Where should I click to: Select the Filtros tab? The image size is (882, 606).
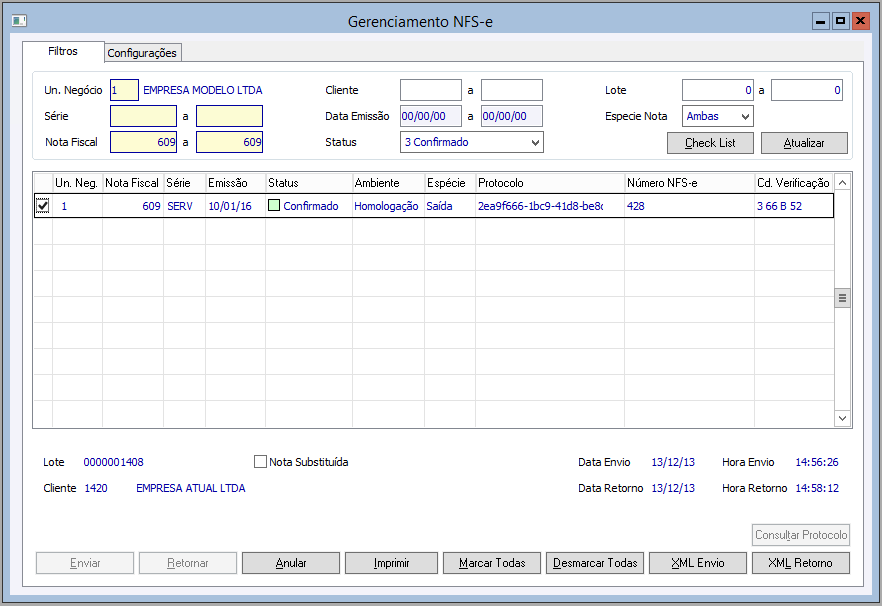[63, 51]
